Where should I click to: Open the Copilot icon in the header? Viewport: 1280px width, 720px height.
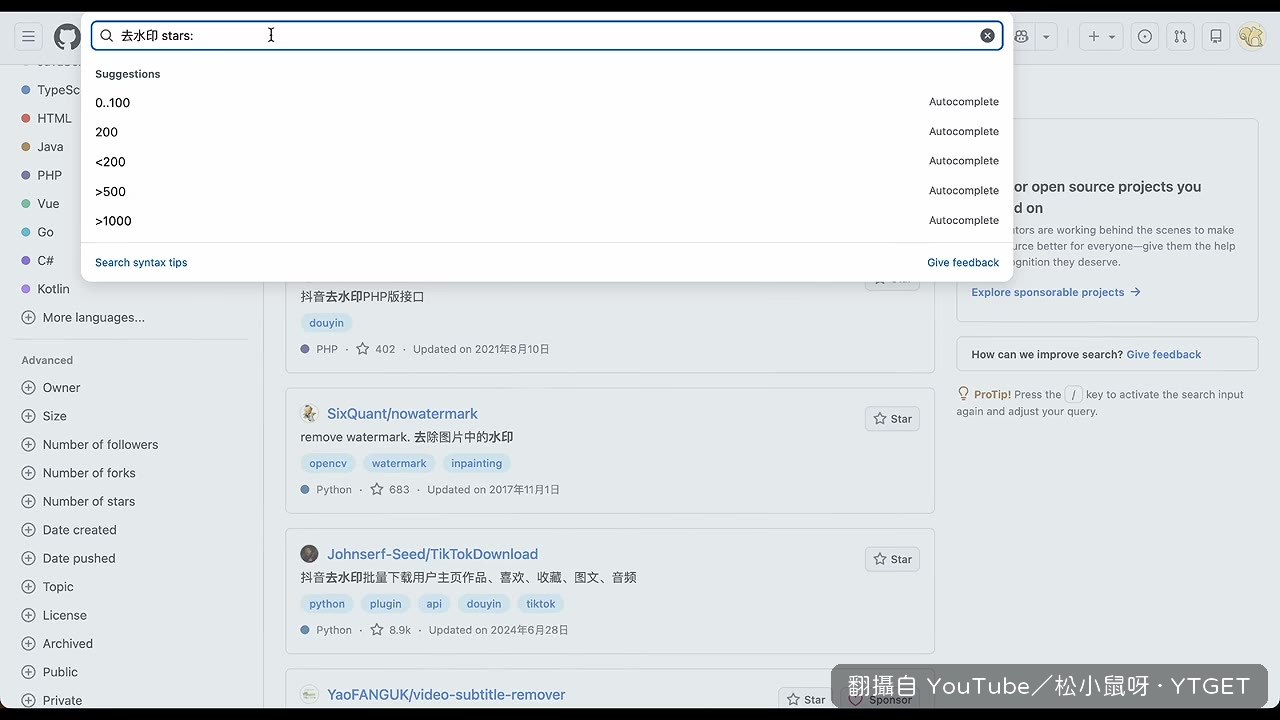click(x=1021, y=36)
